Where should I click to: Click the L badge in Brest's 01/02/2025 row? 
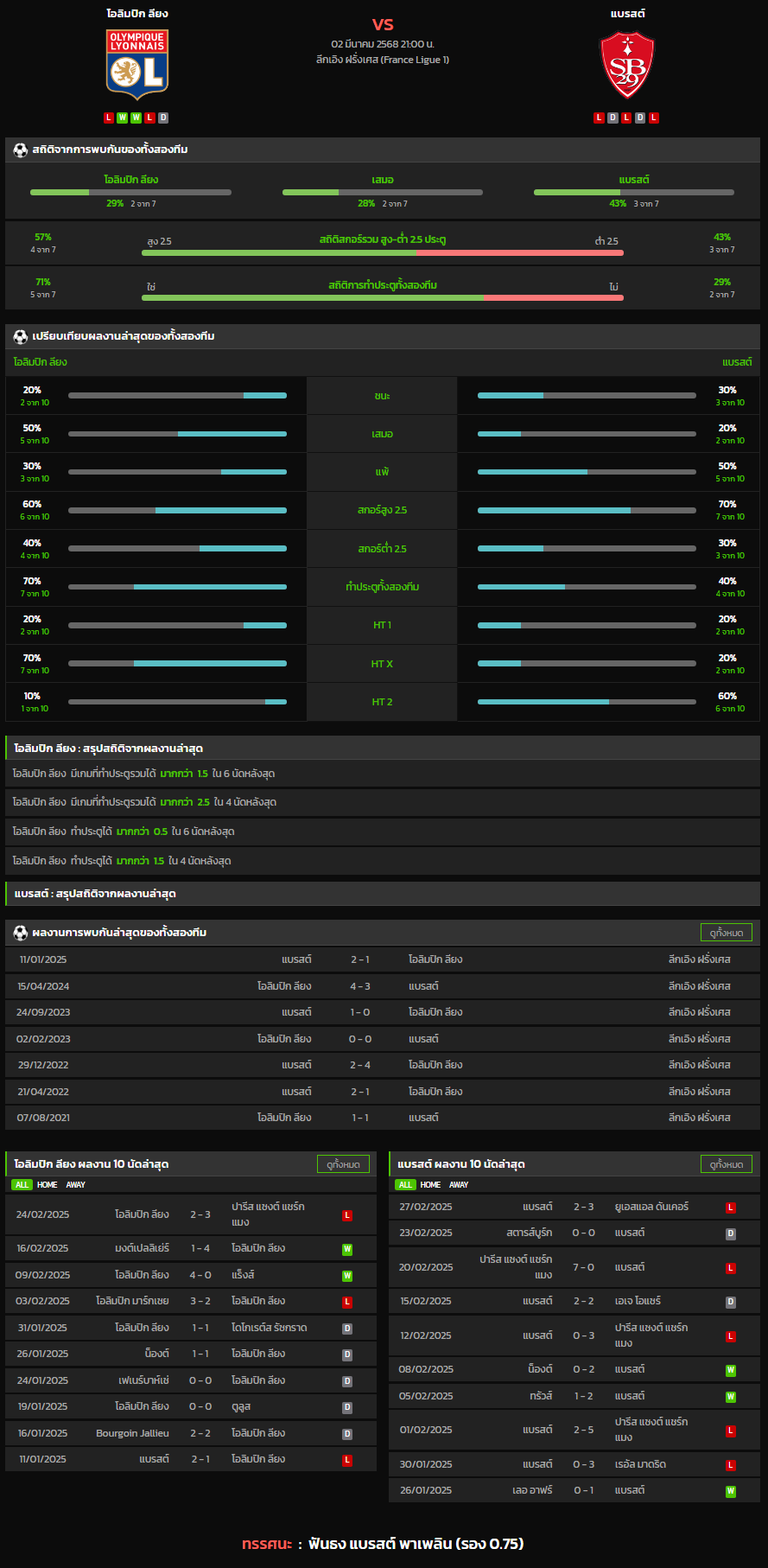[731, 1431]
